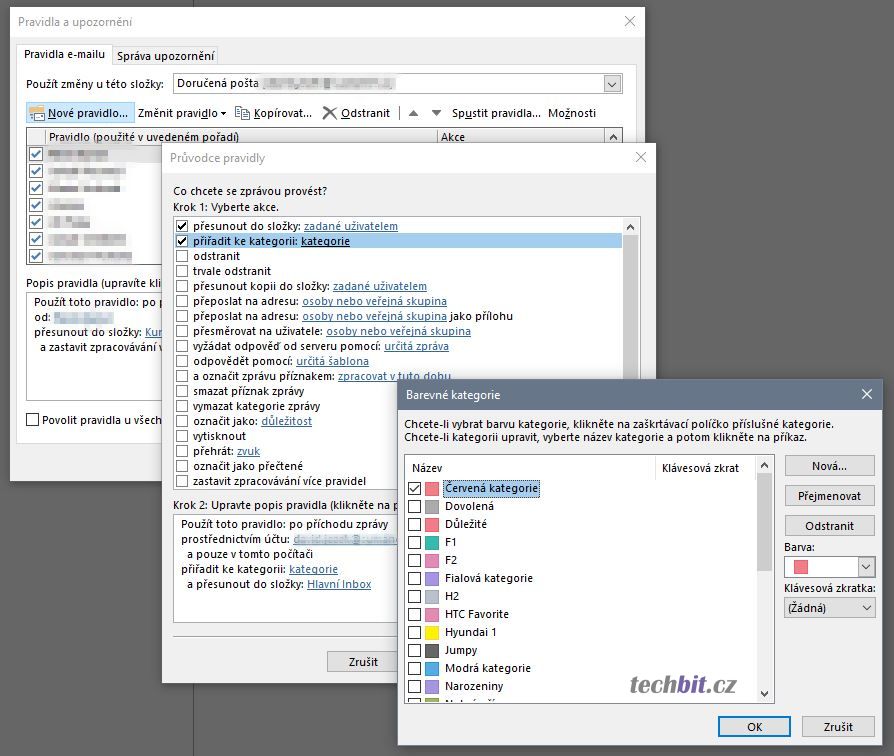Click the Nová... category button
This screenshot has width=894, height=756.
coord(829,466)
